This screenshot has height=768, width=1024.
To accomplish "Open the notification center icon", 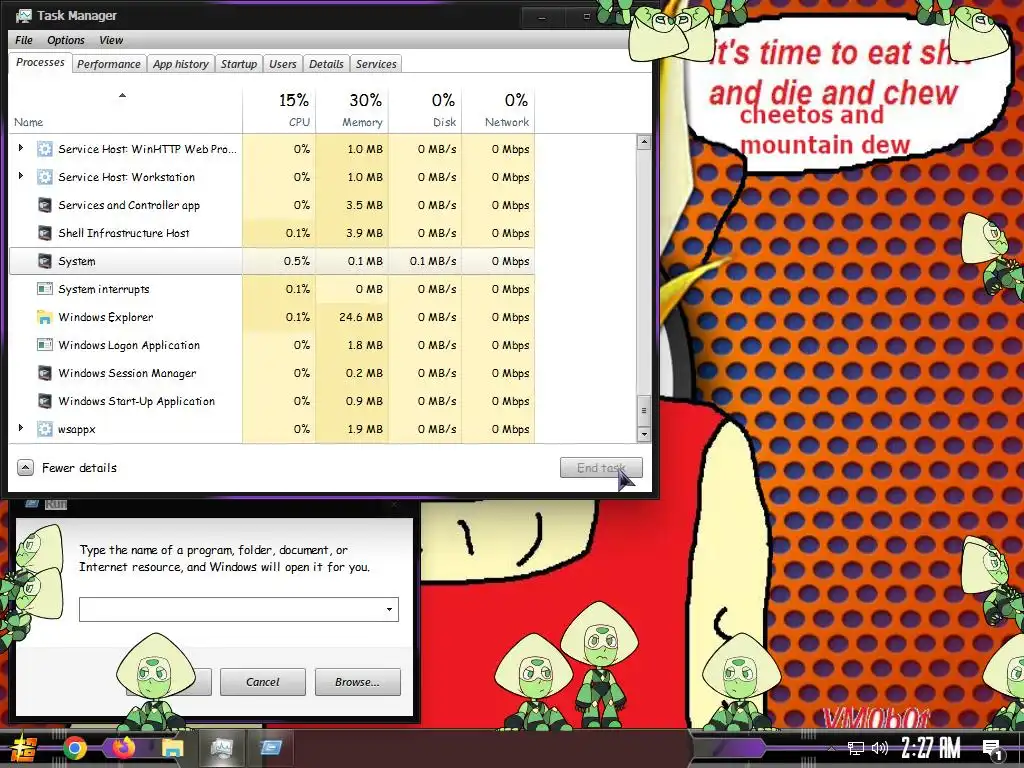I will (992, 750).
